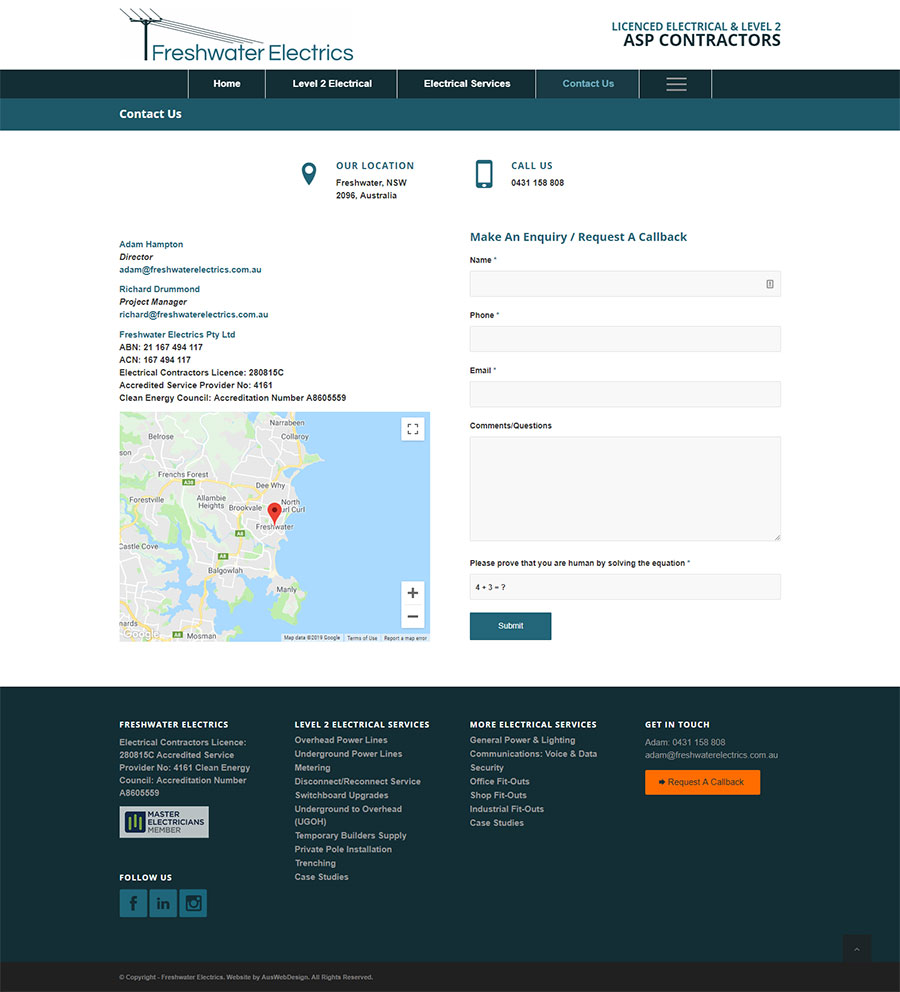This screenshot has width=900, height=992.
Task: Open the Electrical Services menu
Action: (467, 84)
